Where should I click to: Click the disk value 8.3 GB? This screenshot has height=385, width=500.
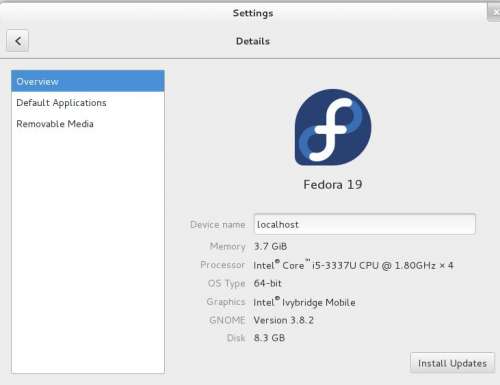click(x=269, y=338)
